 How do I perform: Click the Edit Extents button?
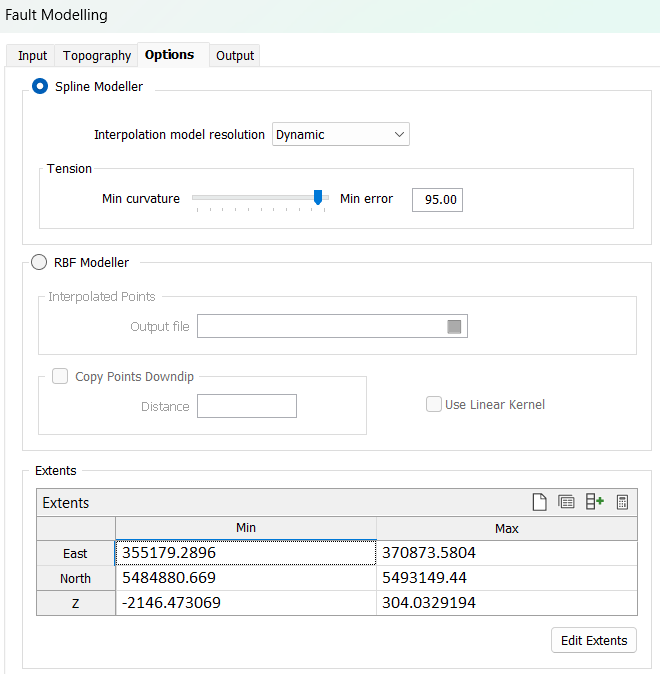tap(594, 641)
